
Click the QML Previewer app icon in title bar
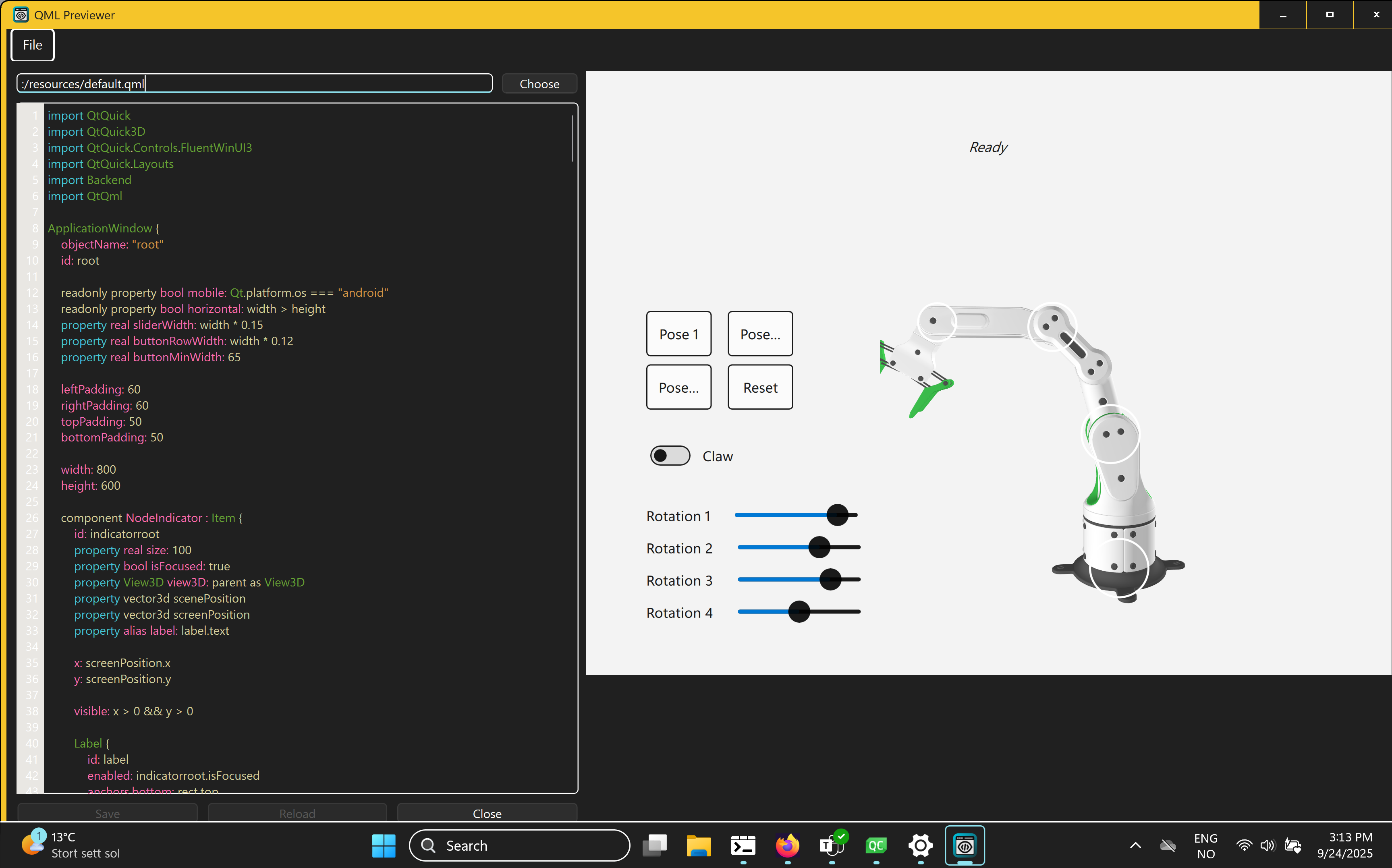pos(21,15)
